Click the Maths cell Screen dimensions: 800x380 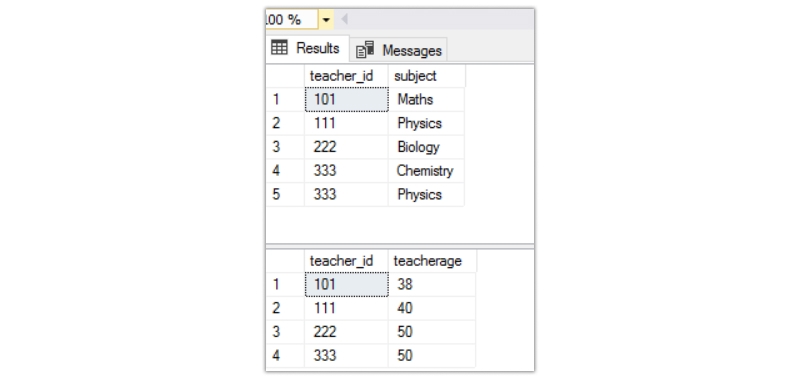[426, 99]
